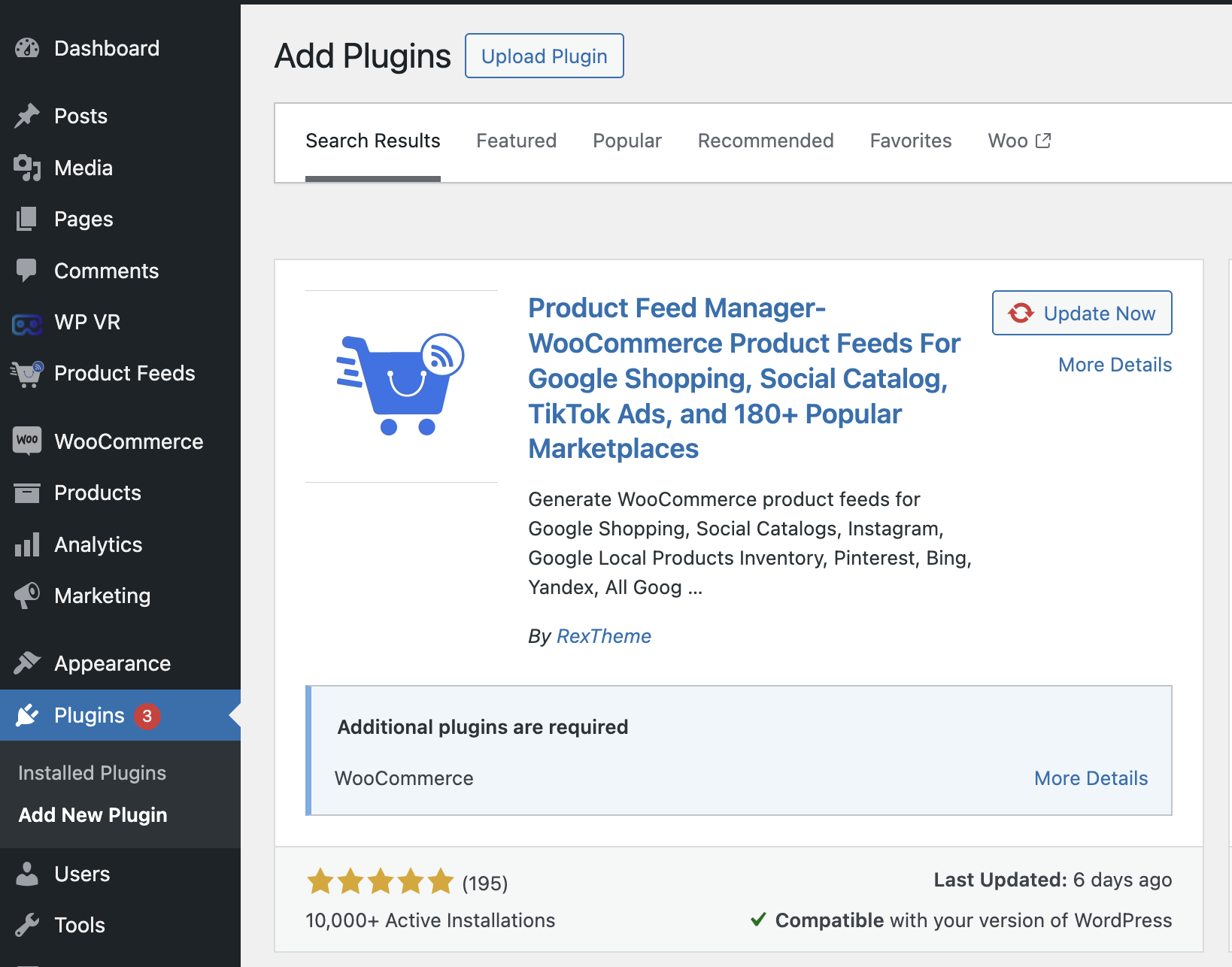Image resolution: width=1232 pixels, height=967 pixels.
Task: Click Update Now for Product Feed Manager
Action: (1082, 313)
